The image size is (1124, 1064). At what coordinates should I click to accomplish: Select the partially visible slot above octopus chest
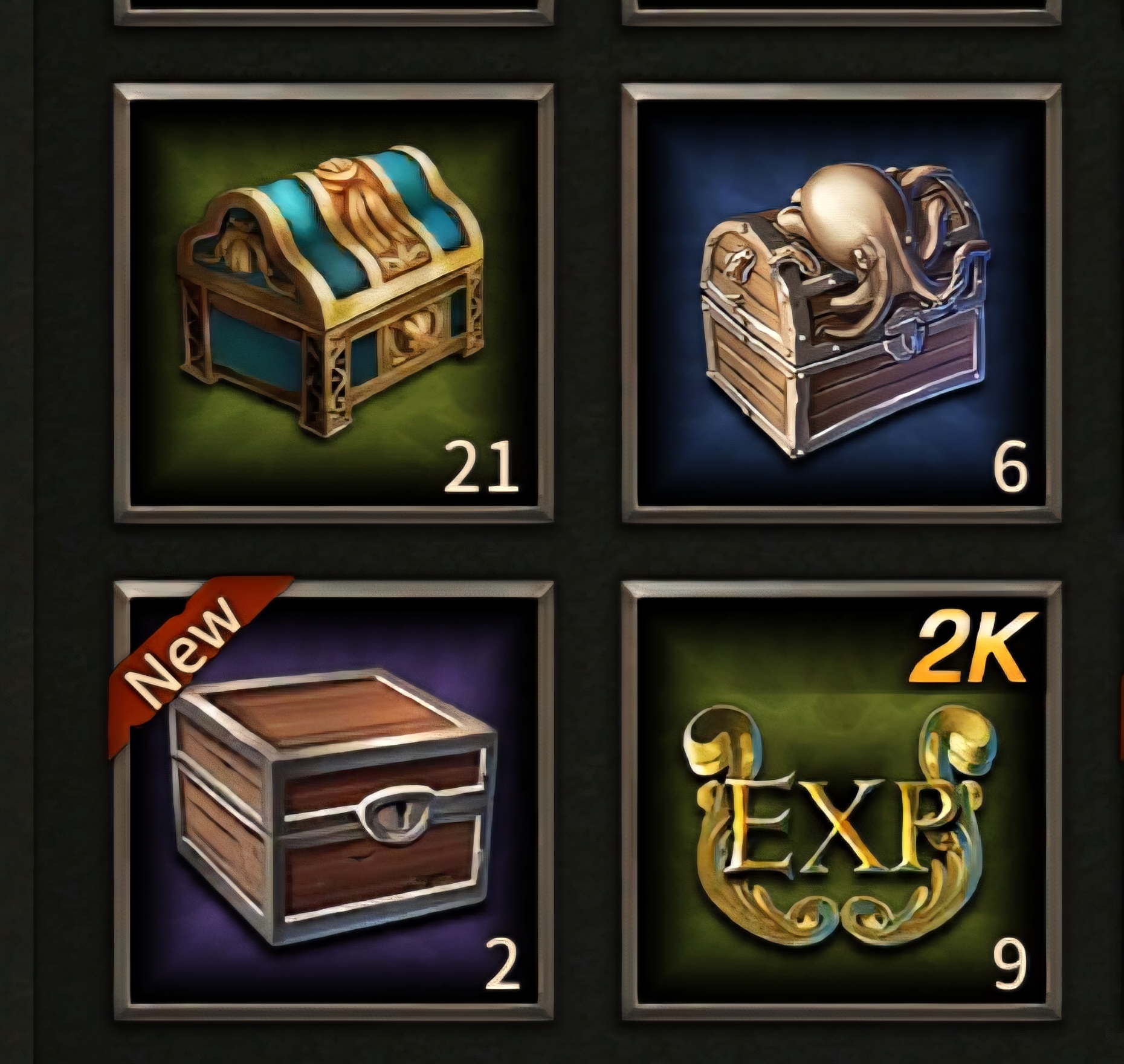(x=842, y=12)
